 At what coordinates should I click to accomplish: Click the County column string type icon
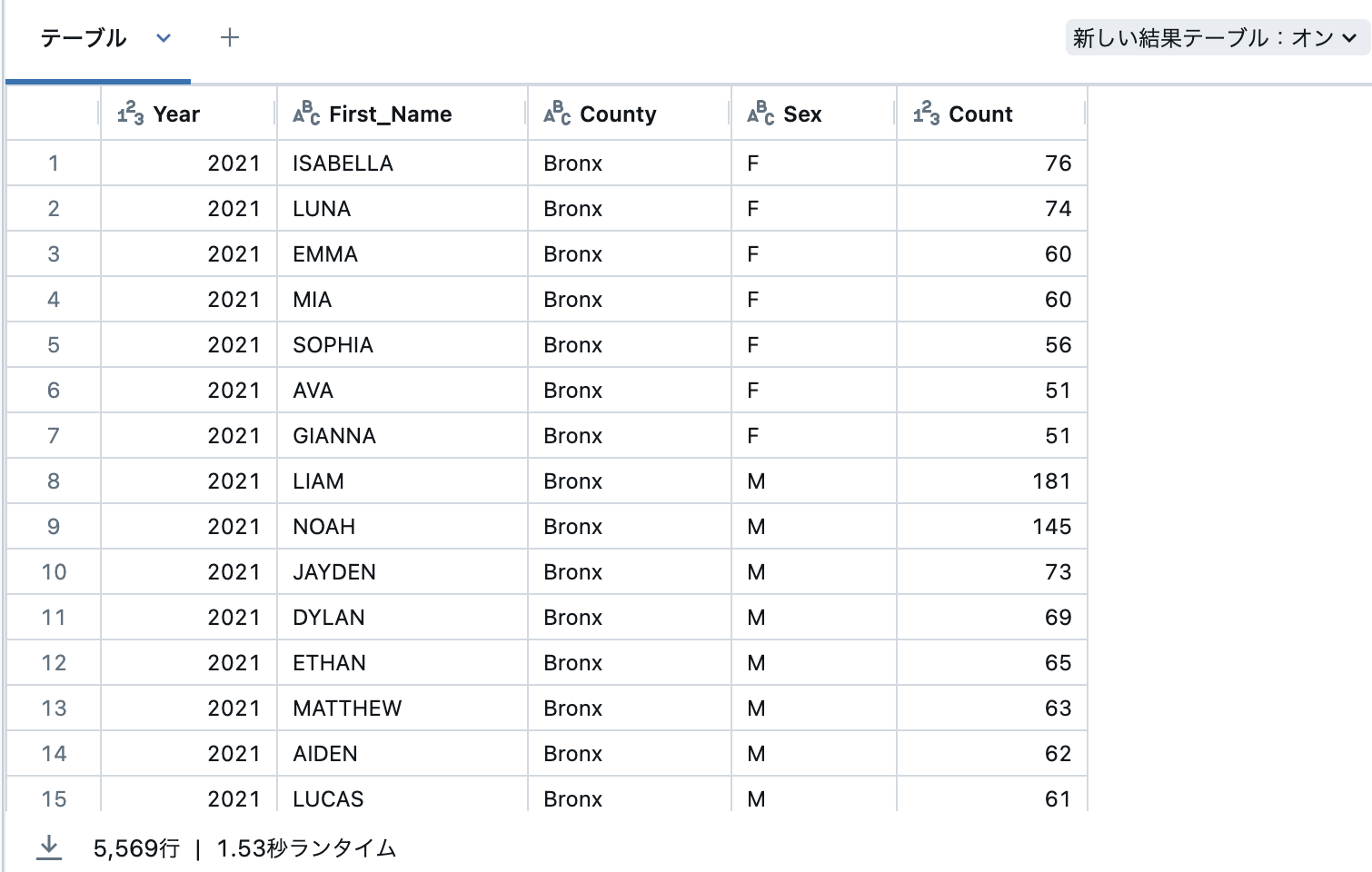[x=557, y=114]
